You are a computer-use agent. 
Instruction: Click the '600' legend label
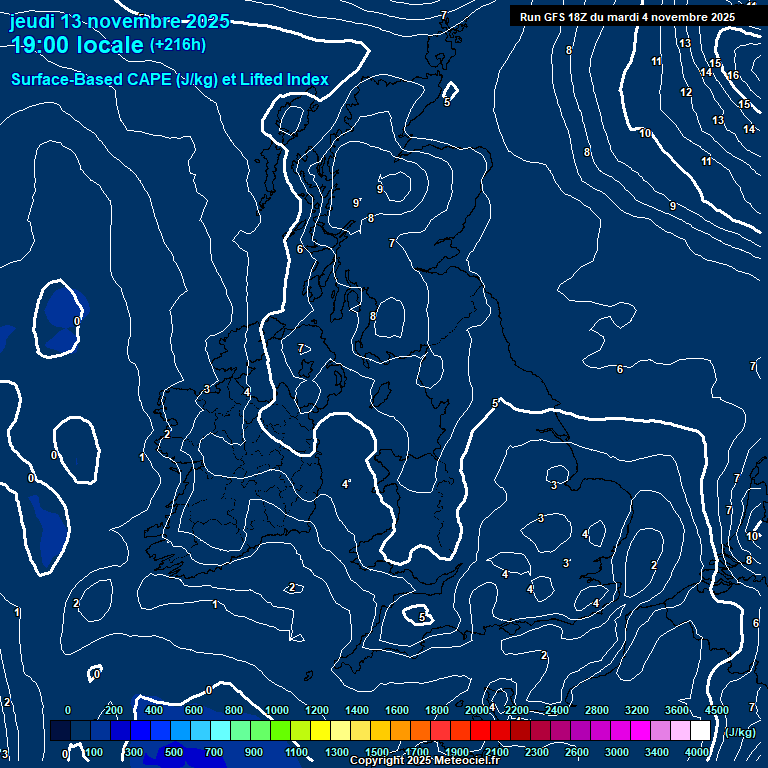(x=194, y=710)
